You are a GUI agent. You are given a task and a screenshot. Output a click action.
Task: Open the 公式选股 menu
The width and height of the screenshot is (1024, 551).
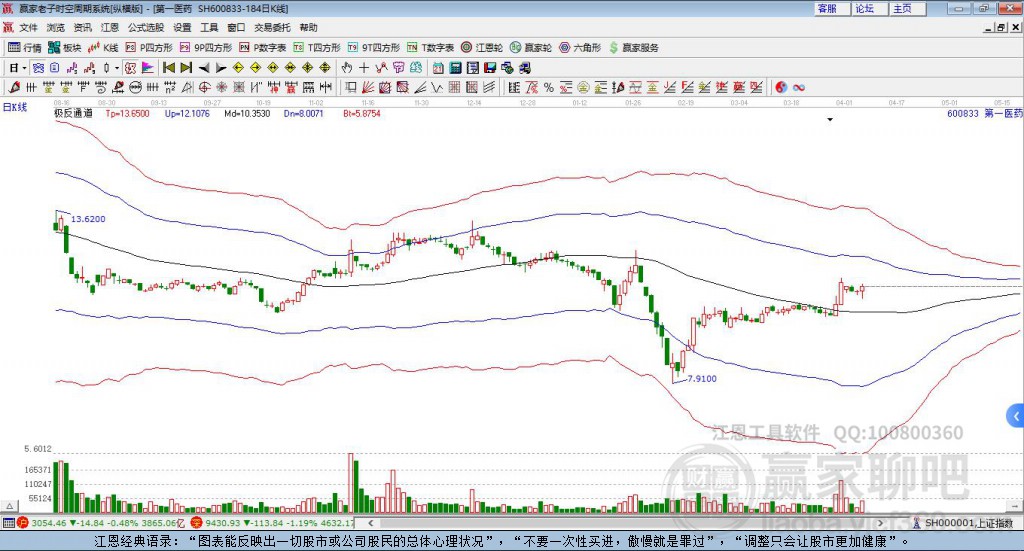[x=146, y=27]
